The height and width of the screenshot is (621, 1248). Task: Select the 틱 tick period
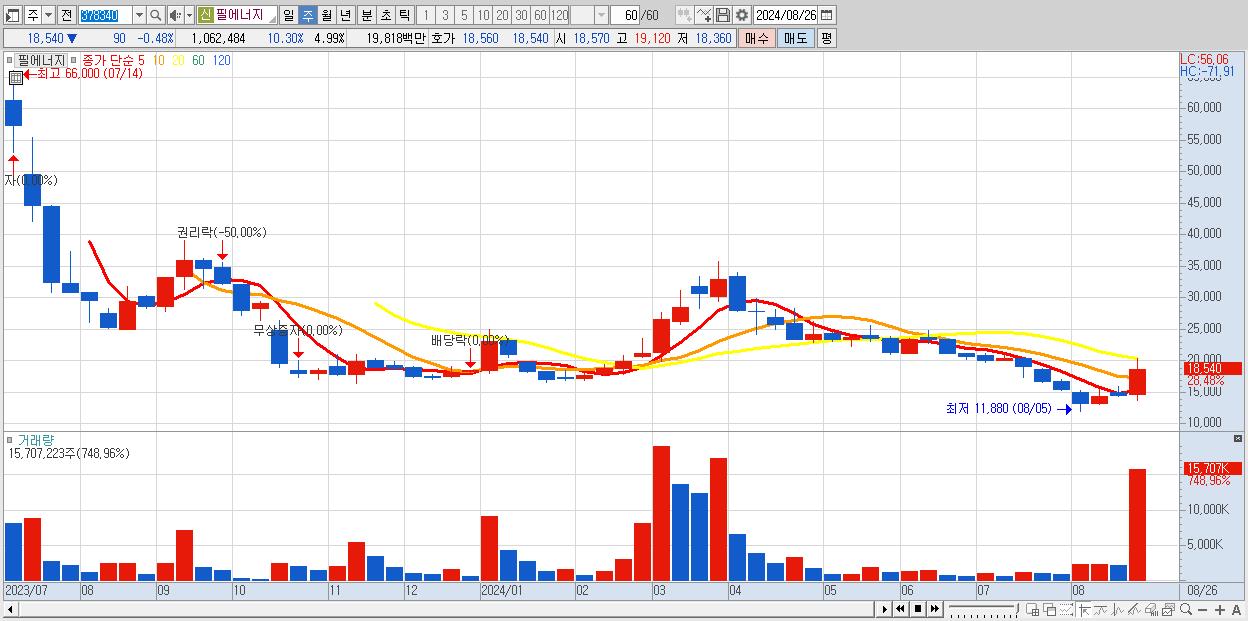404,15
